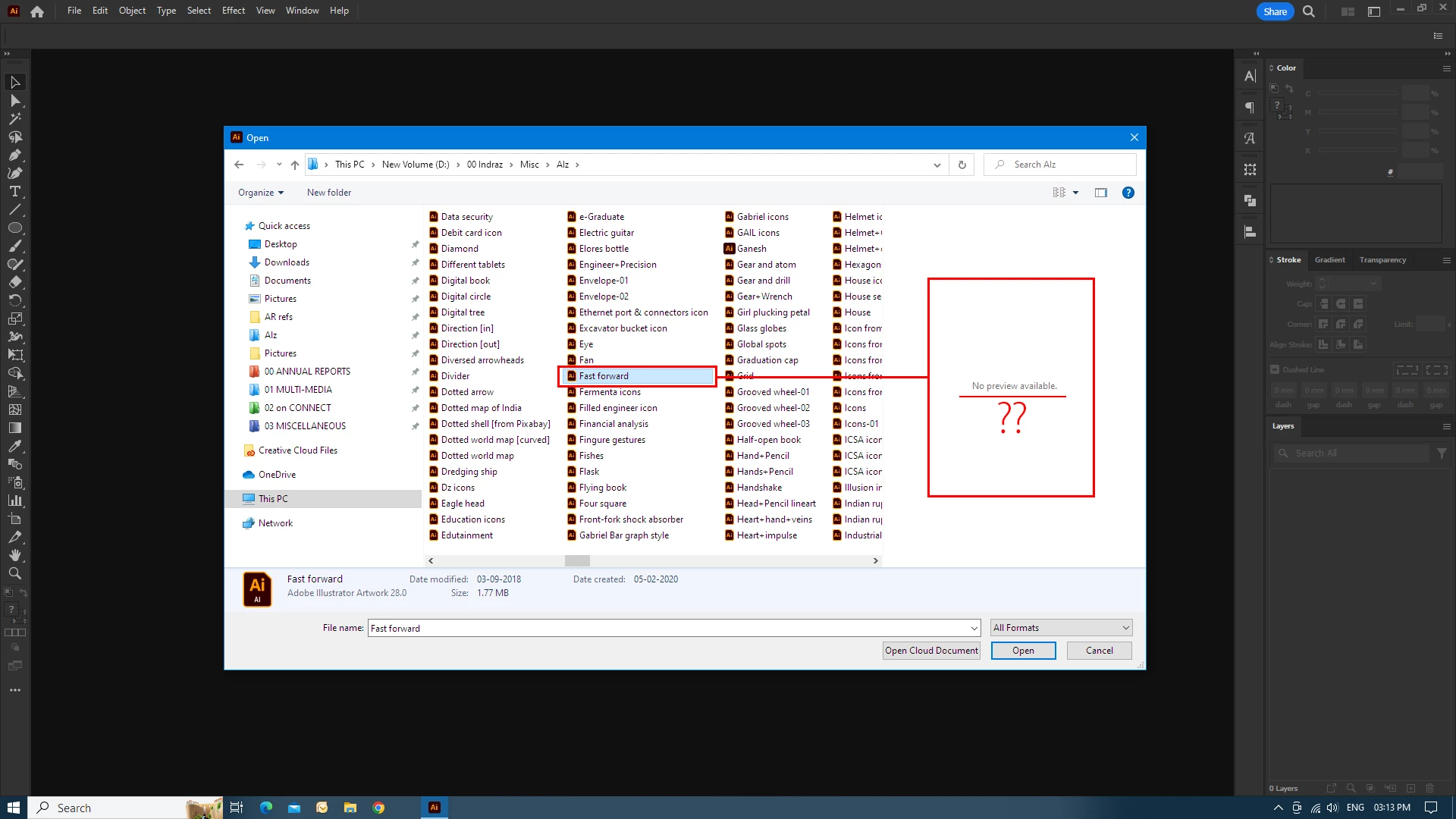Click the Help question mark icon

point(1128,193)
